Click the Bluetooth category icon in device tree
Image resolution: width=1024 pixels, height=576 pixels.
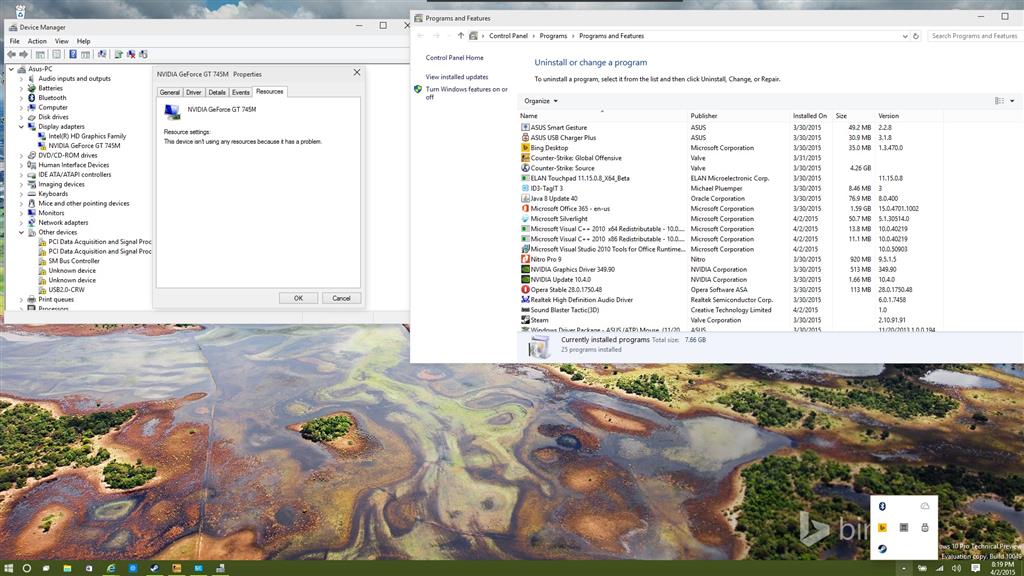tap(31, 97)
